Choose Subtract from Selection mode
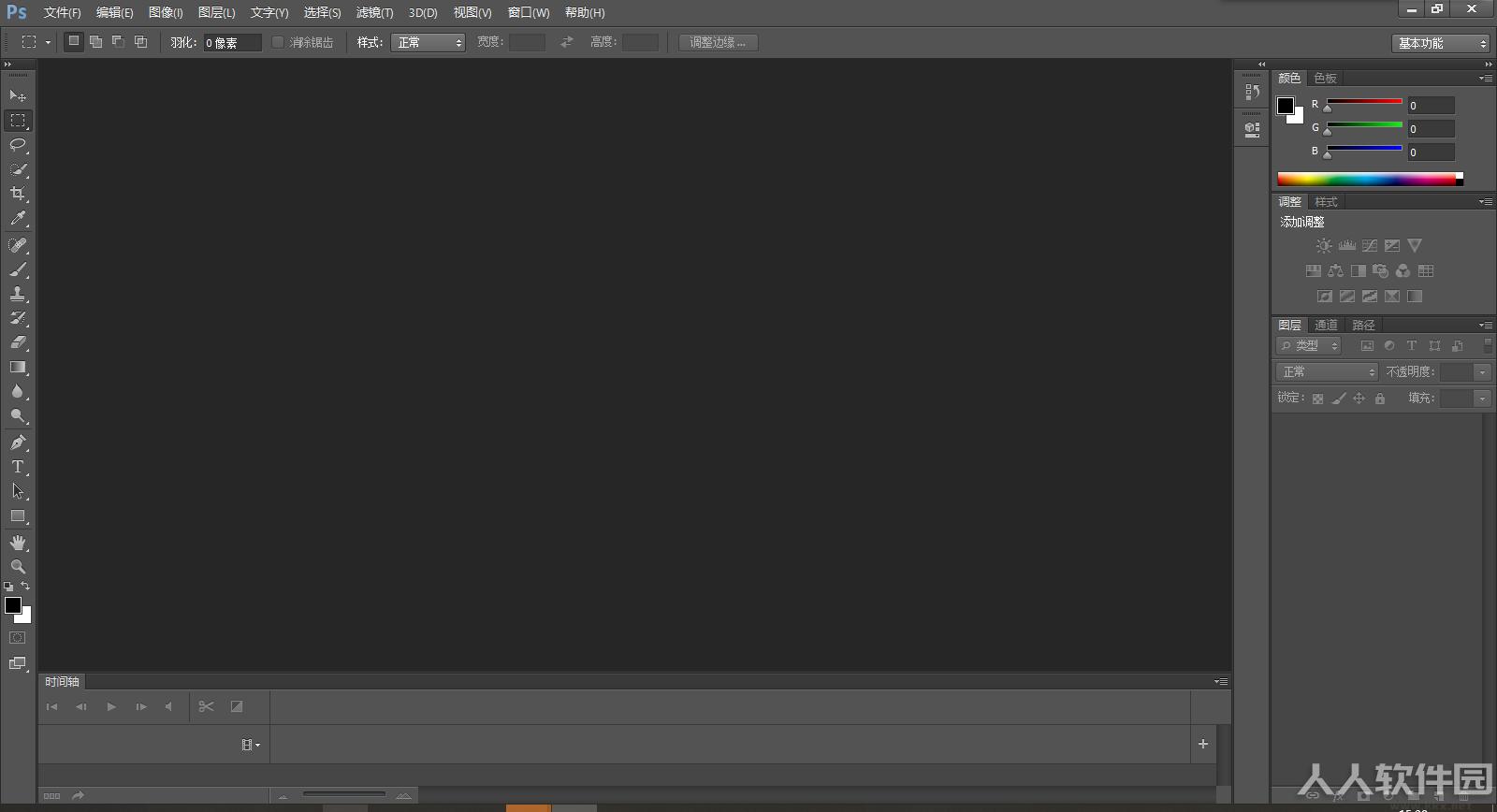Viewport: 1497px width, 812px height. (x=119, y=41)
